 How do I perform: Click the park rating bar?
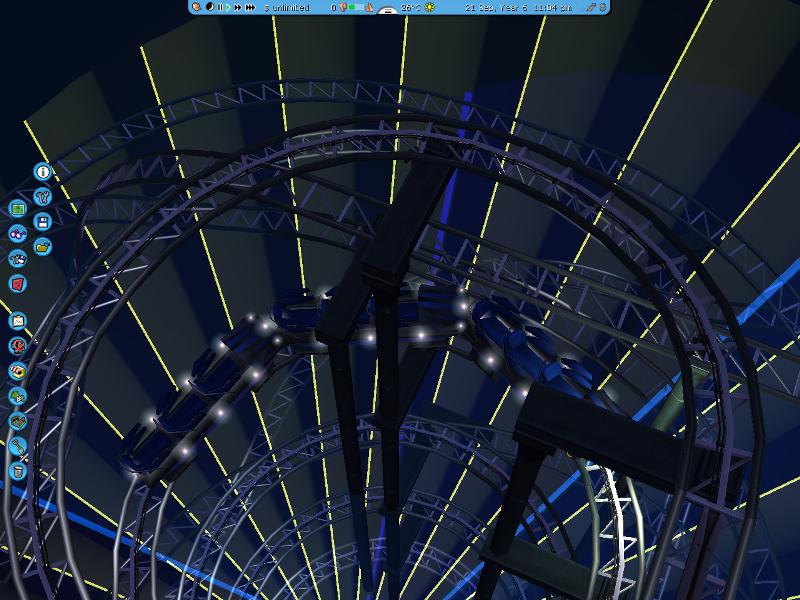pyautogui.click(x=356, y=7)
